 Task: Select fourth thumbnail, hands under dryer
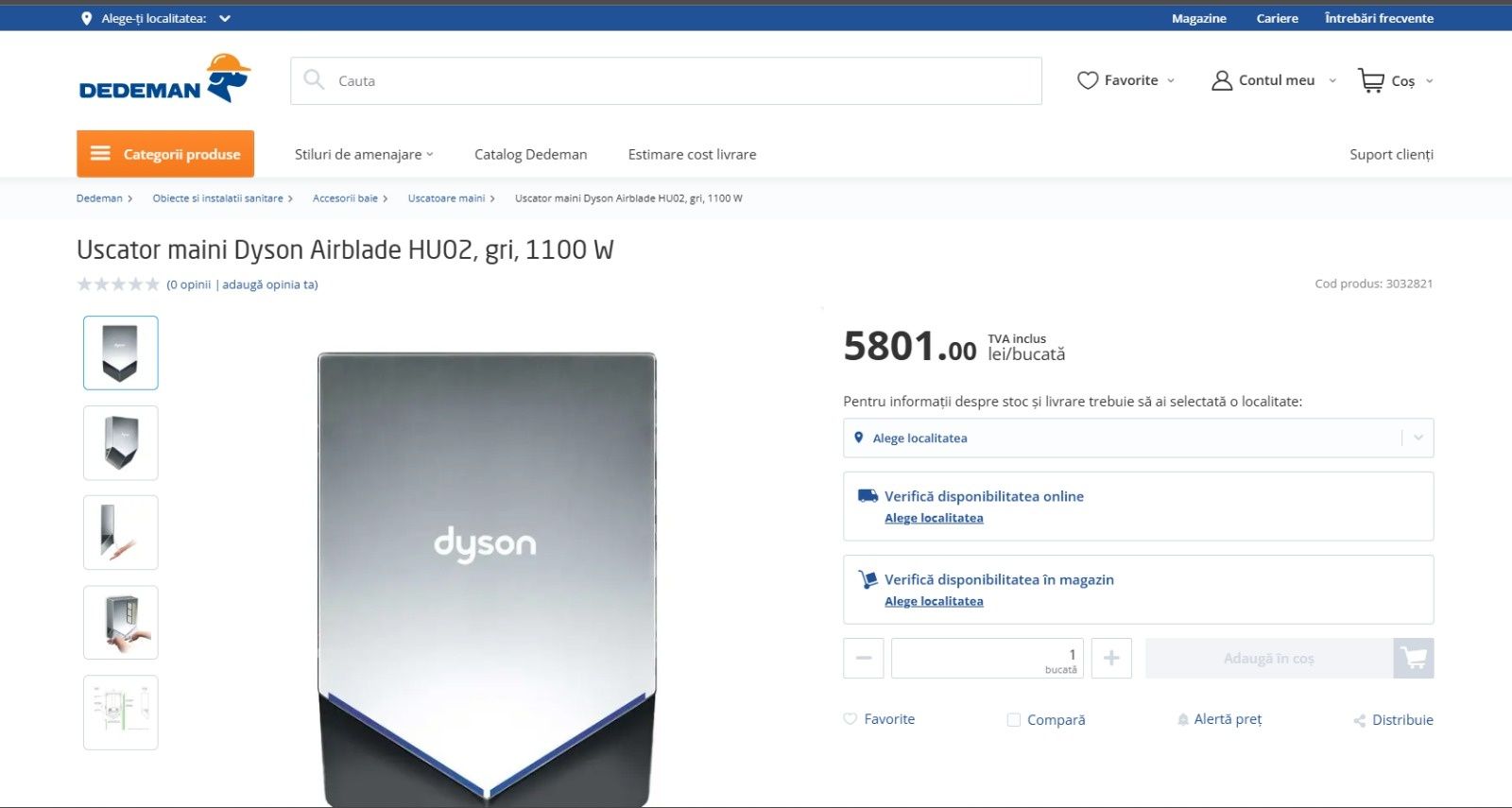tap(121, 622)
